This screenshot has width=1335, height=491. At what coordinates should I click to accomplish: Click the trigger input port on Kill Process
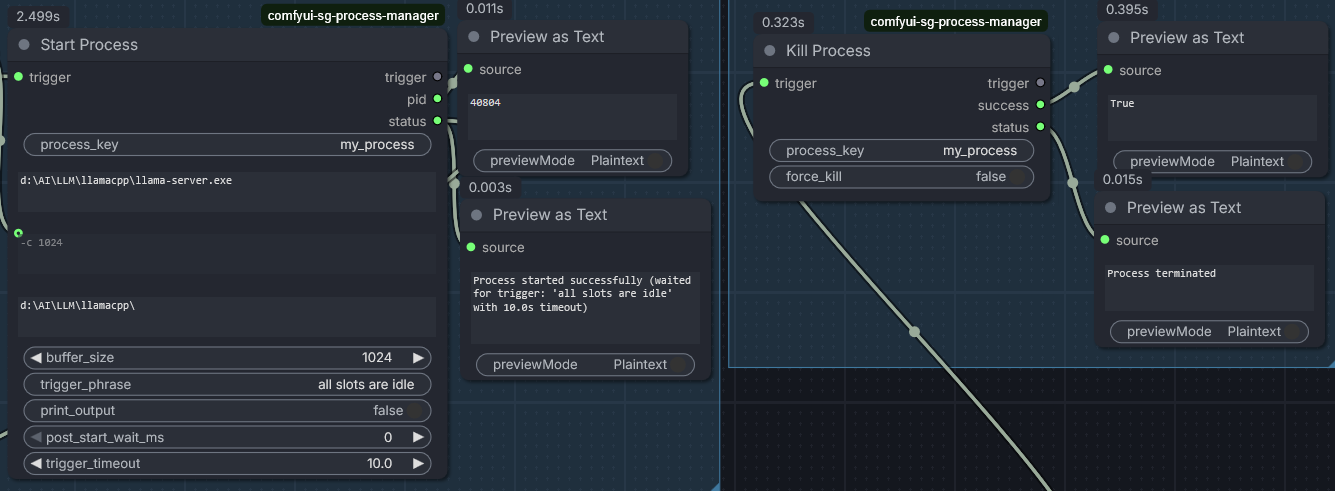[764, 83]
